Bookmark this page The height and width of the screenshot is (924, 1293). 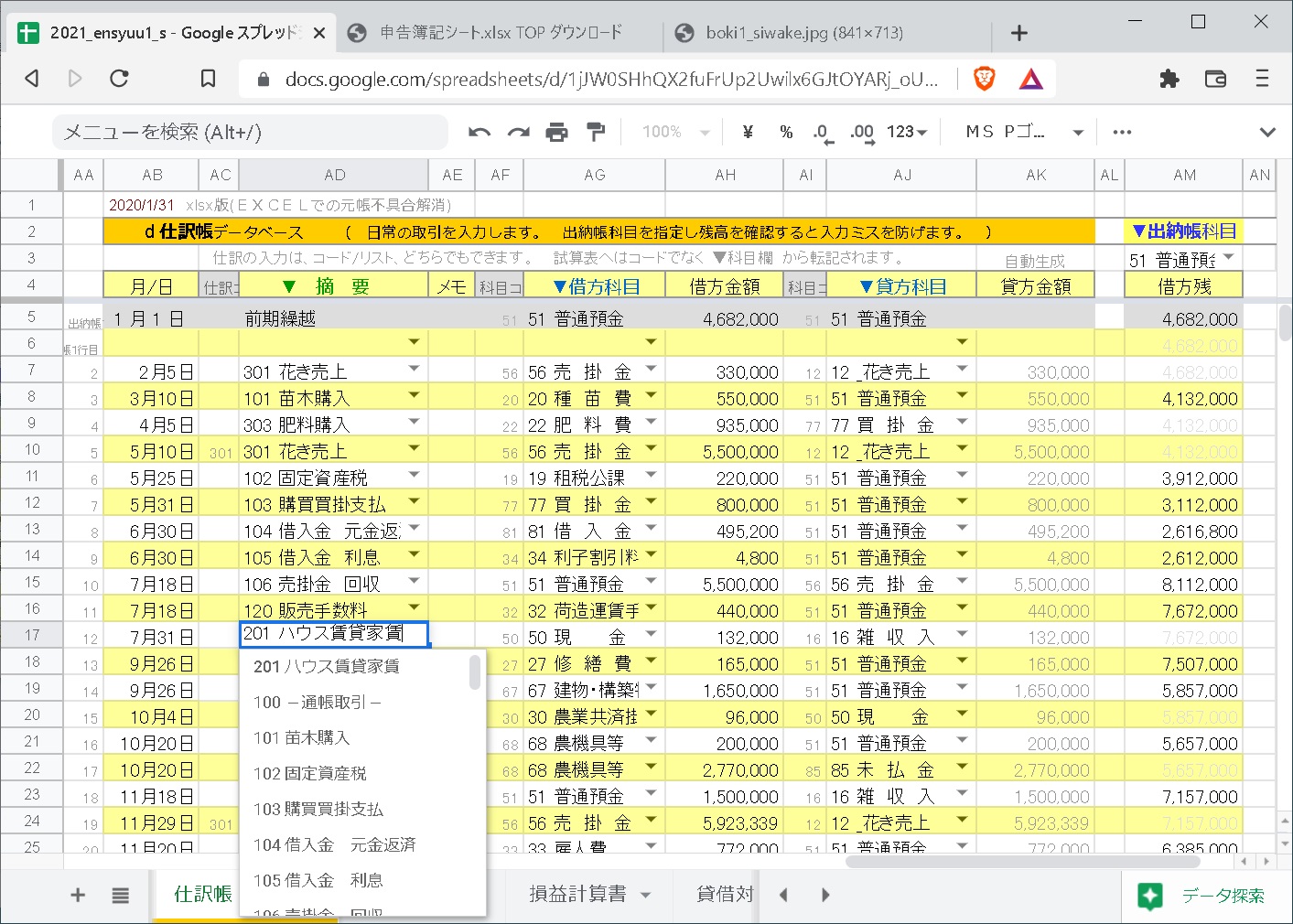coord(208,79)
